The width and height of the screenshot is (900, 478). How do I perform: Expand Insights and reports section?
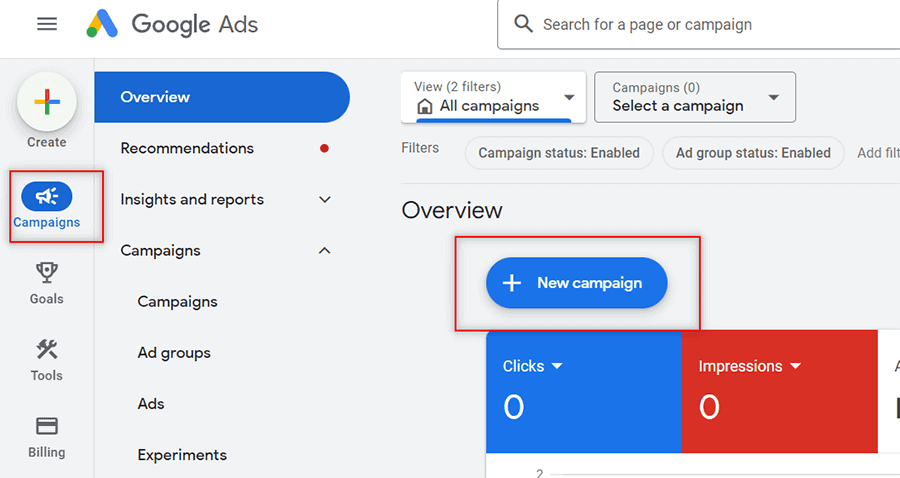pyautogui.click(x=325, y=200)
